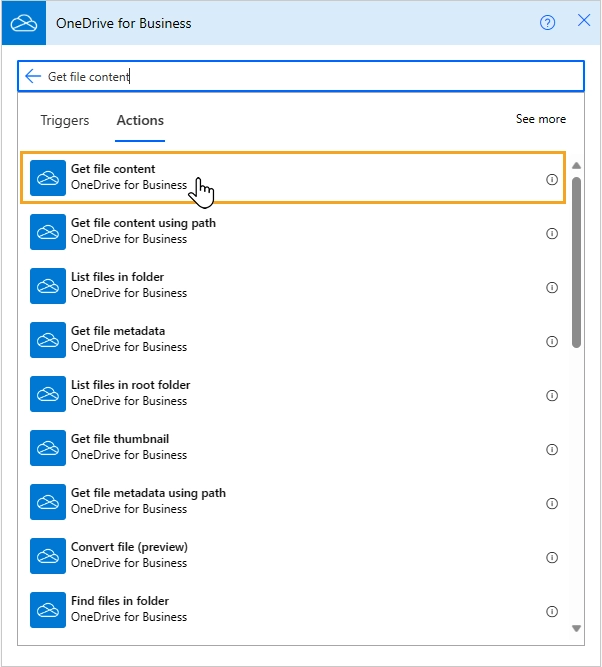
Task: Show info for Get file metadata action
Action: click(x=552, y=342)
